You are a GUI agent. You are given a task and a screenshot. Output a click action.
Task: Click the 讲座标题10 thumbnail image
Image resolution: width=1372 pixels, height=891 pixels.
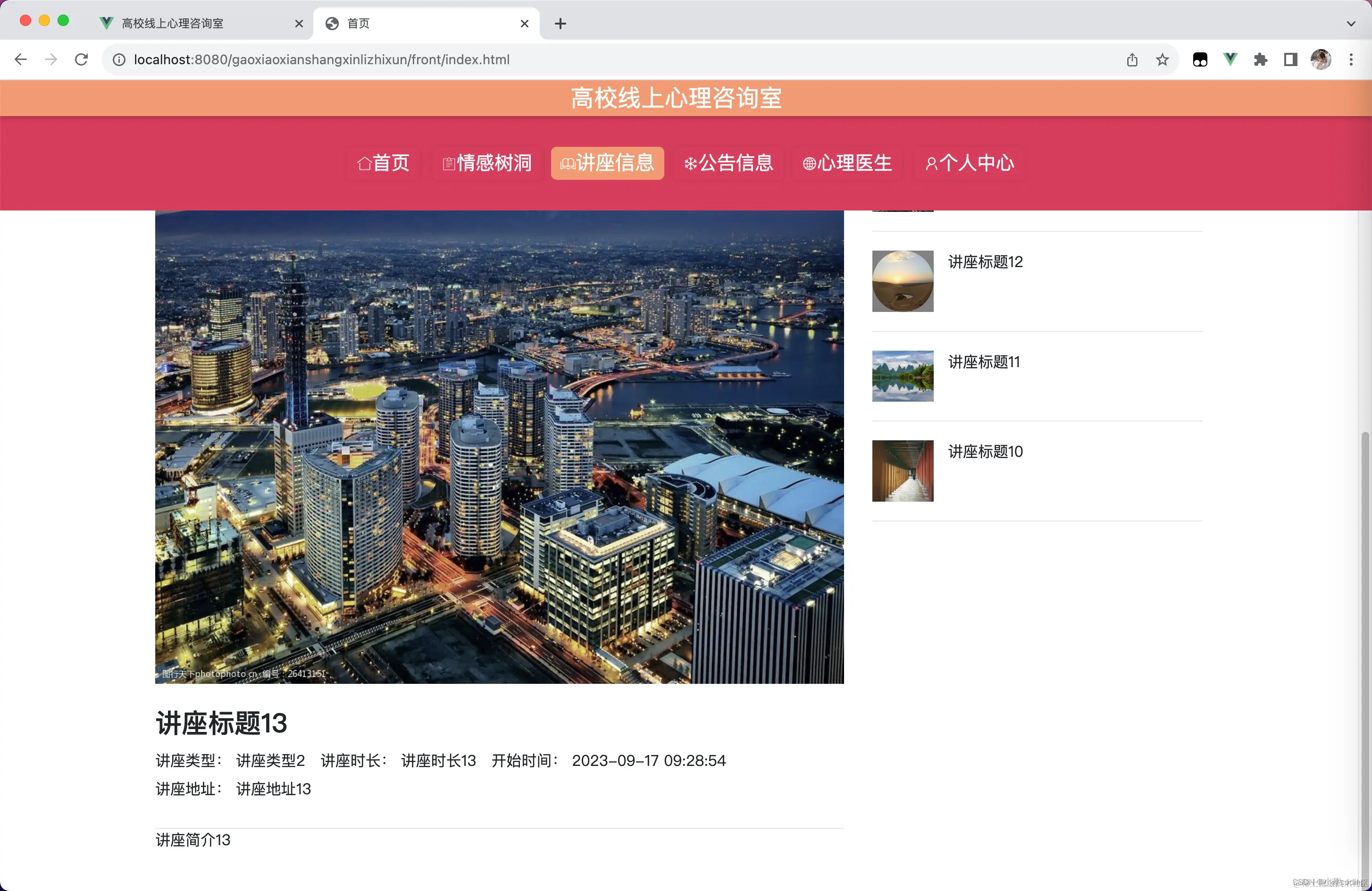(x=903, y=471)
